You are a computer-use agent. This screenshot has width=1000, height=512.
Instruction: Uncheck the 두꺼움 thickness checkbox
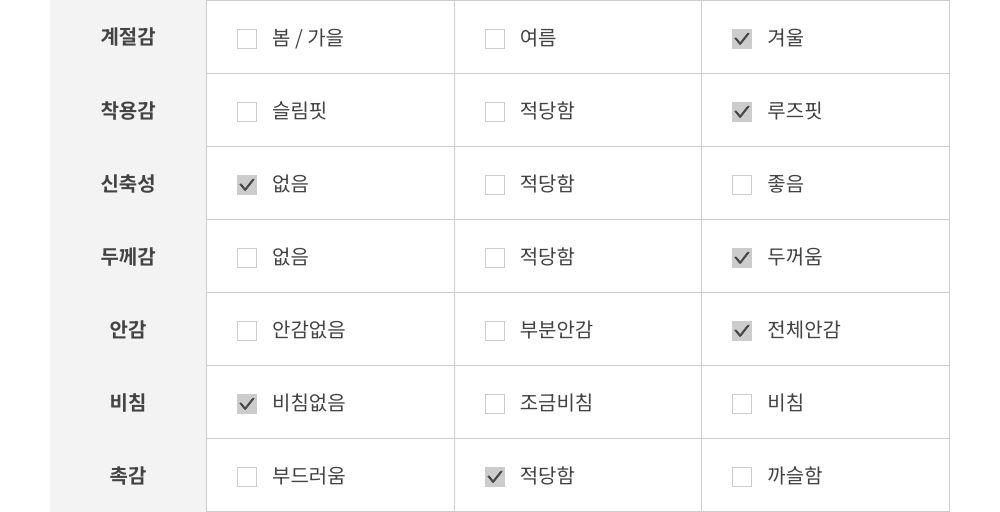pos(742,258)
